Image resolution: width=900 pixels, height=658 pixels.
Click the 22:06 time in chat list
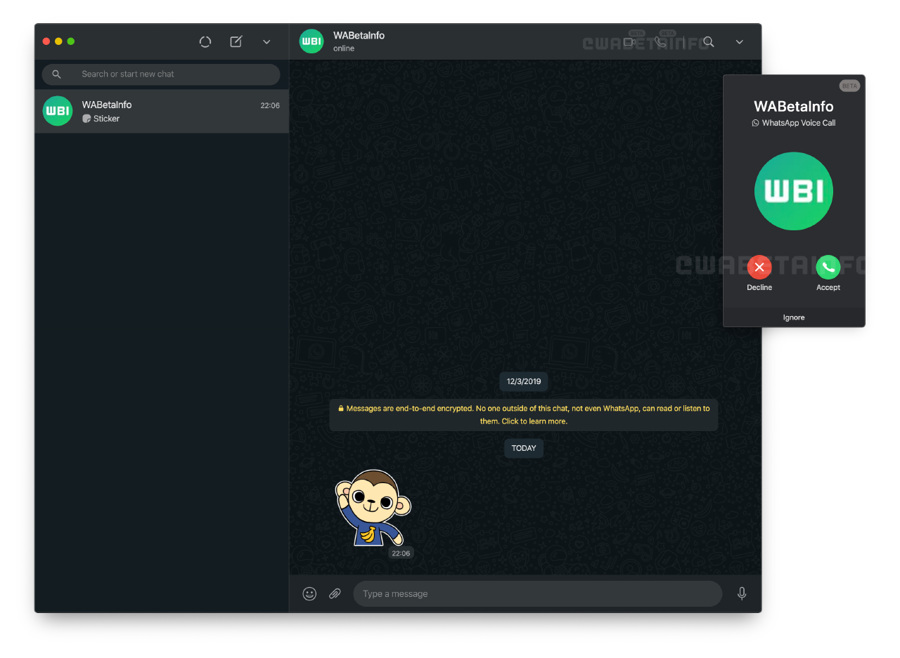click(270, 106)
